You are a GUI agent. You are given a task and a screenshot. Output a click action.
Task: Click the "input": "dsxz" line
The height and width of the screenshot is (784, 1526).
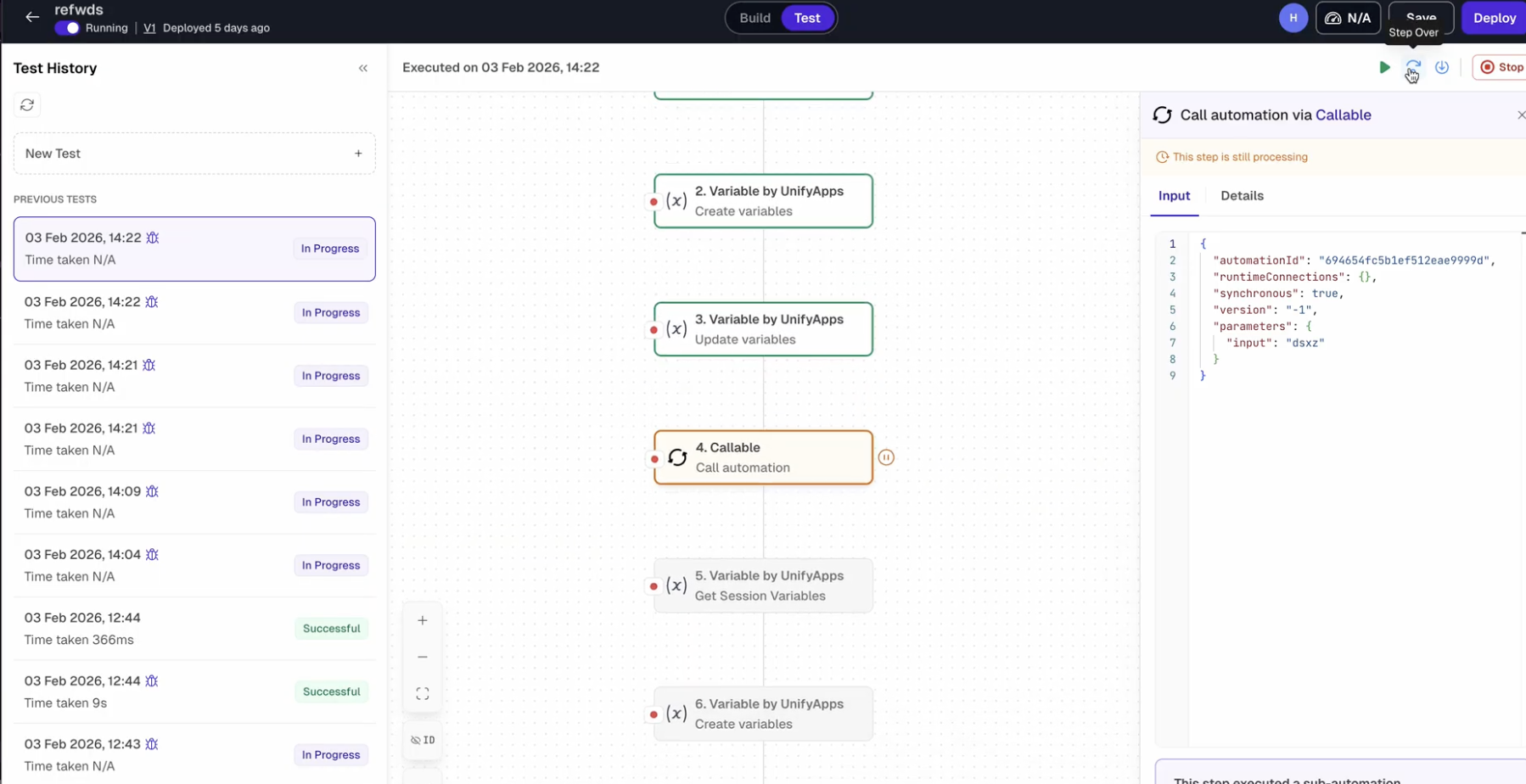[1275, 343]
